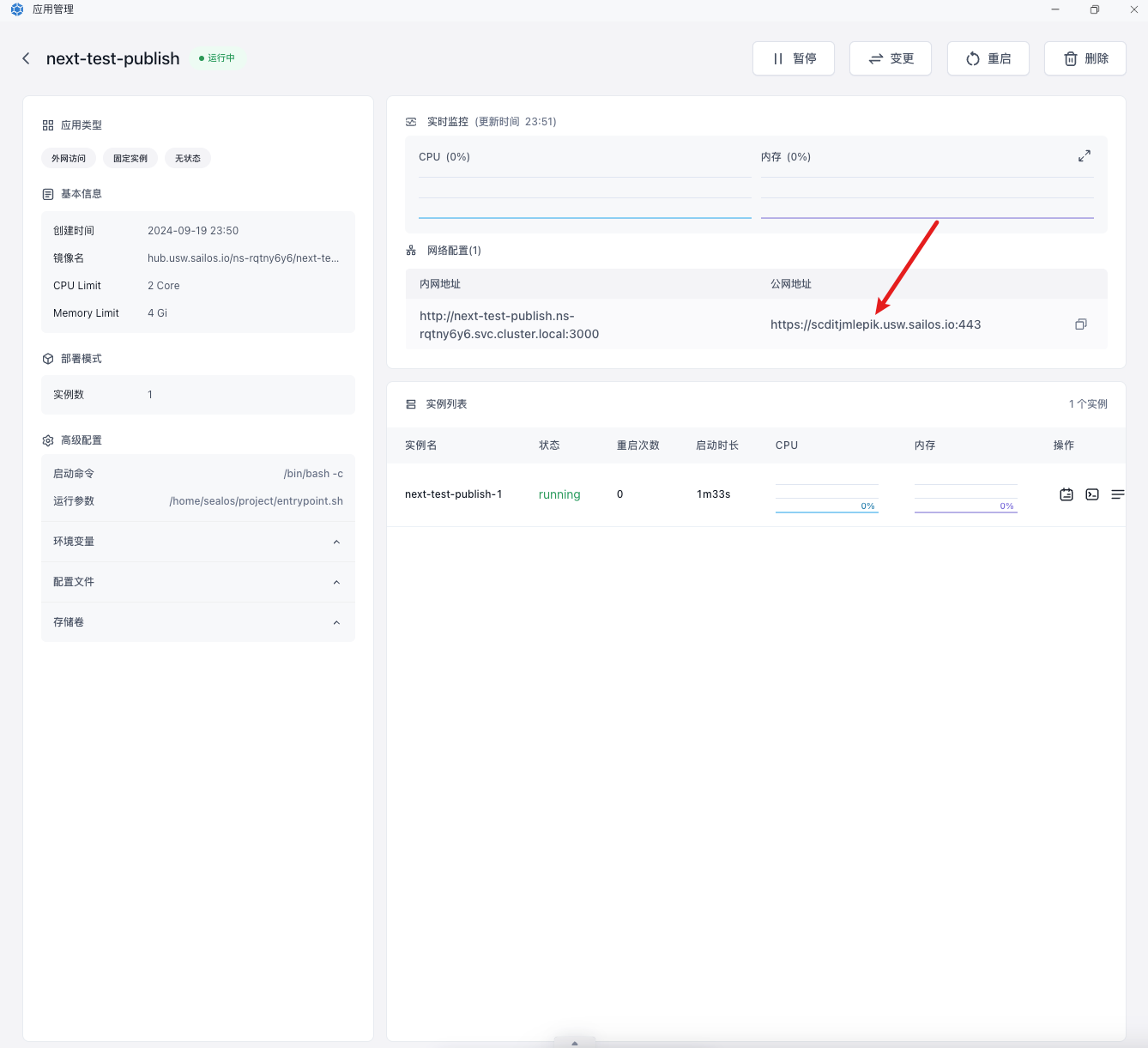Click the 固定实例 tag
The height and width of the screenshot is (1048, 1148).
130,158
